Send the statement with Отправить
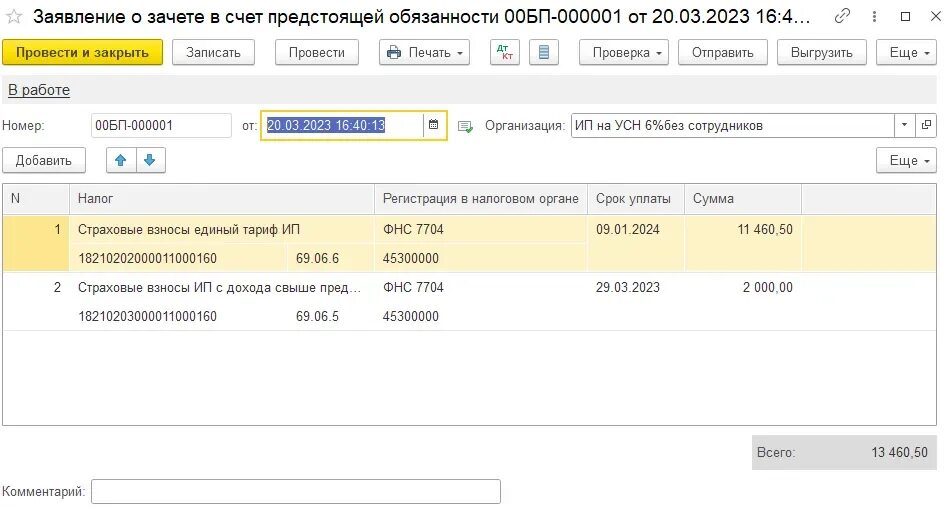The height and width of the screenshot is (509, 948). (x=722, y=53)
